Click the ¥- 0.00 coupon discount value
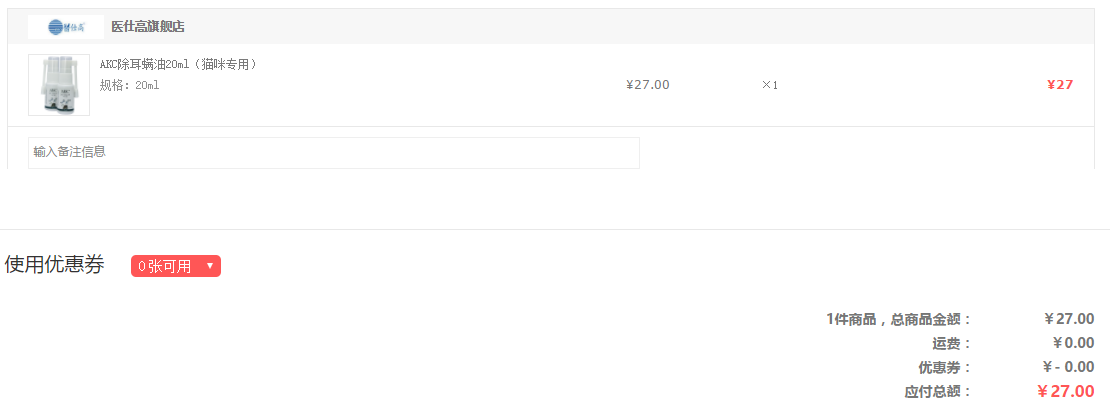This screenshot has width=1110, height=411. click(x=1068, y=367)
